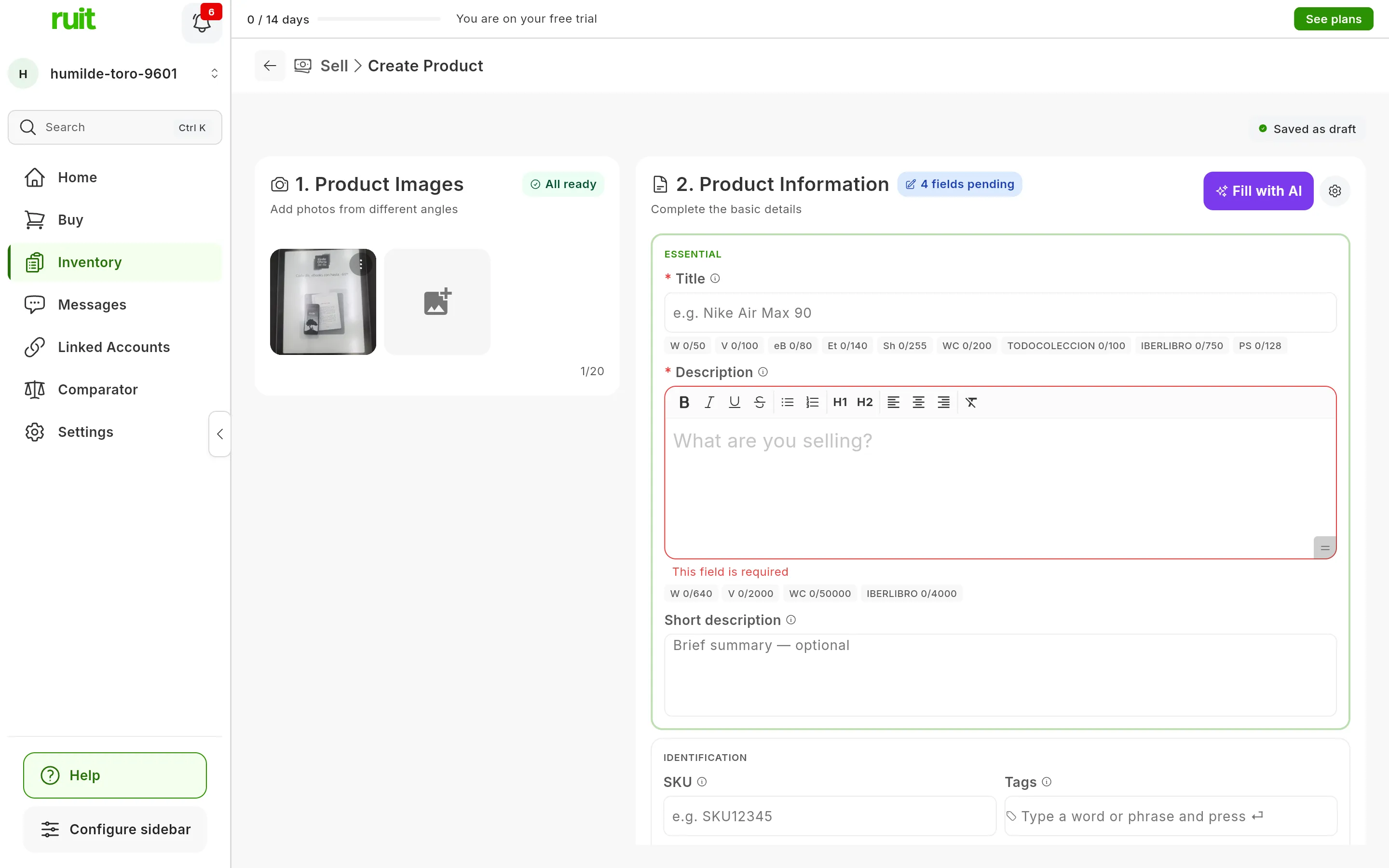Image resolution: width=1389 pixels, height=868 pixels.
Task: Go back using the arrow button
Action: pos(270,66)
